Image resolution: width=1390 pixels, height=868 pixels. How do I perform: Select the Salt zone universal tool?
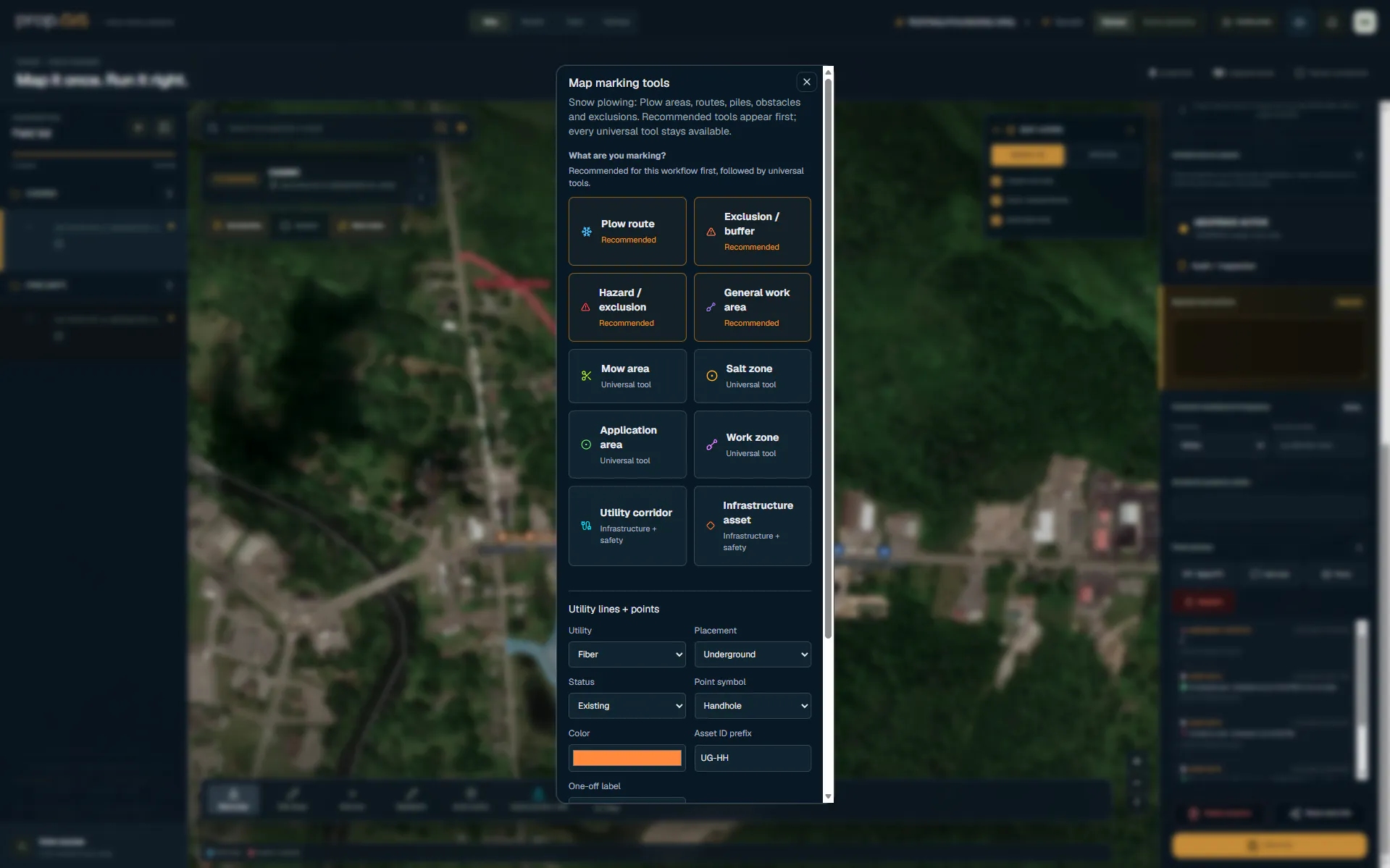752,376
